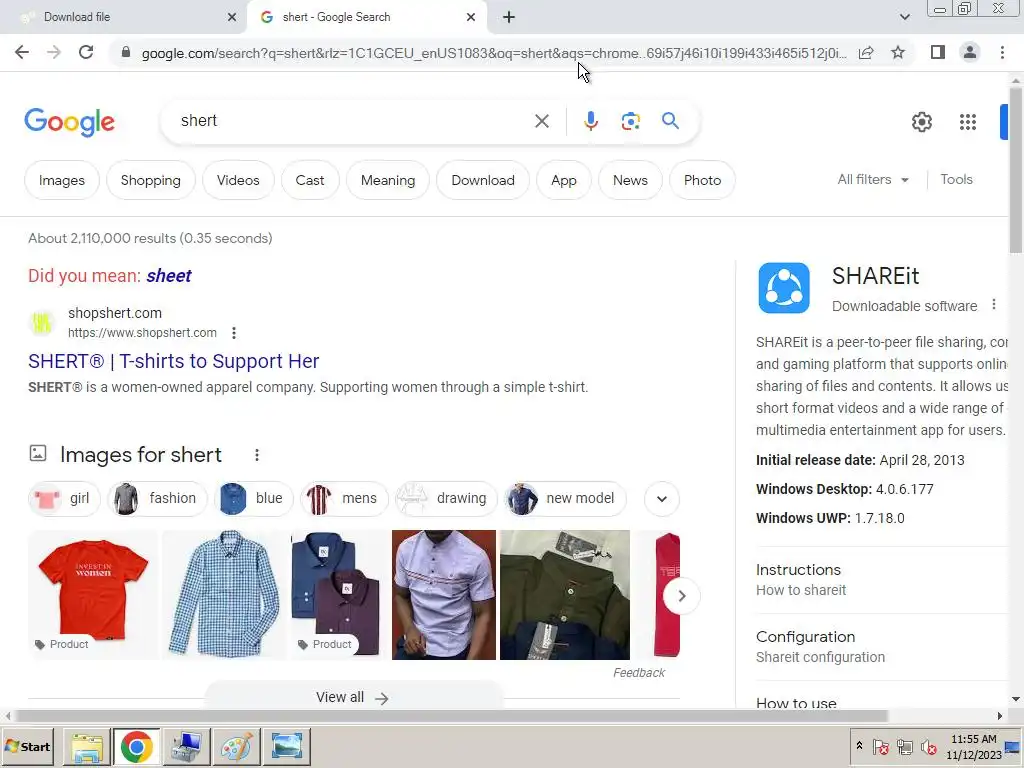
Task: Open the Windows Start menu
Action: (x=27, y=746)
